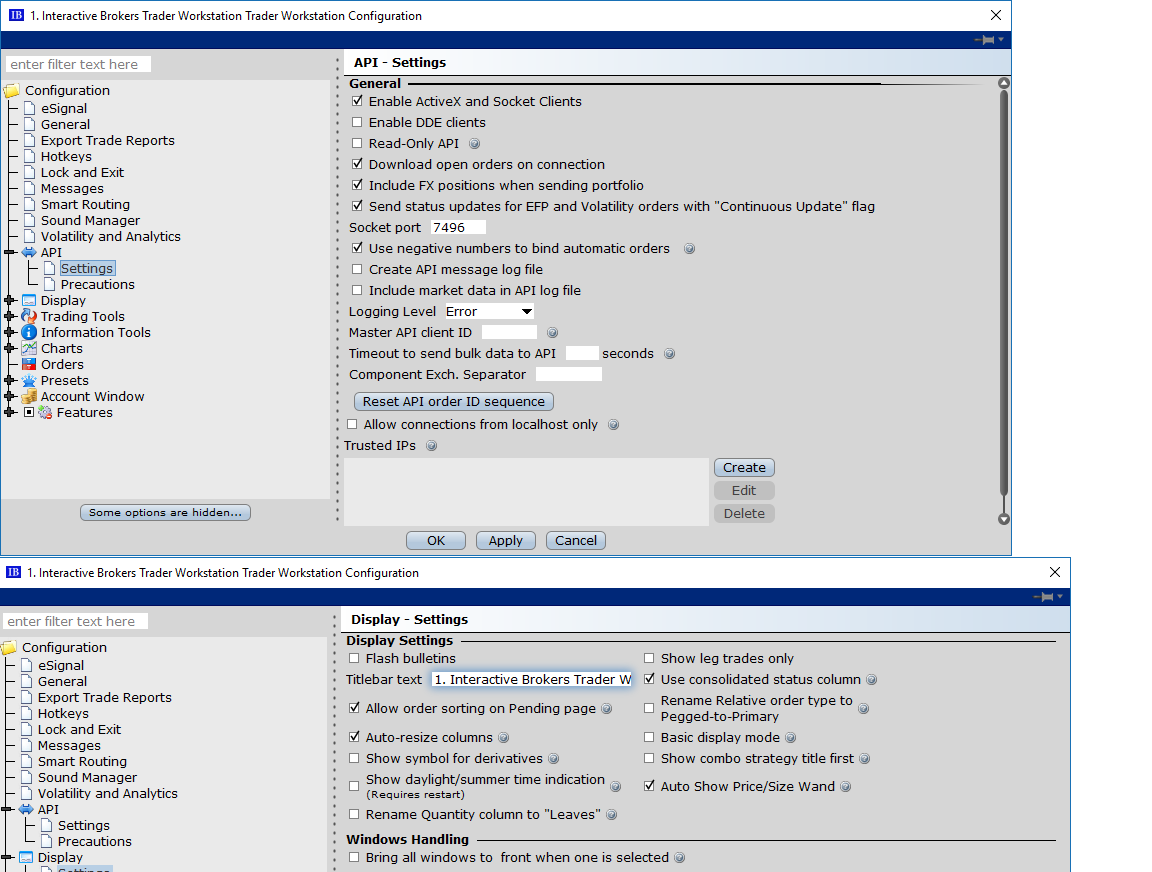This screenshot has width=1152, height=872.
Task: Click the Apply button
Action: 505,541
